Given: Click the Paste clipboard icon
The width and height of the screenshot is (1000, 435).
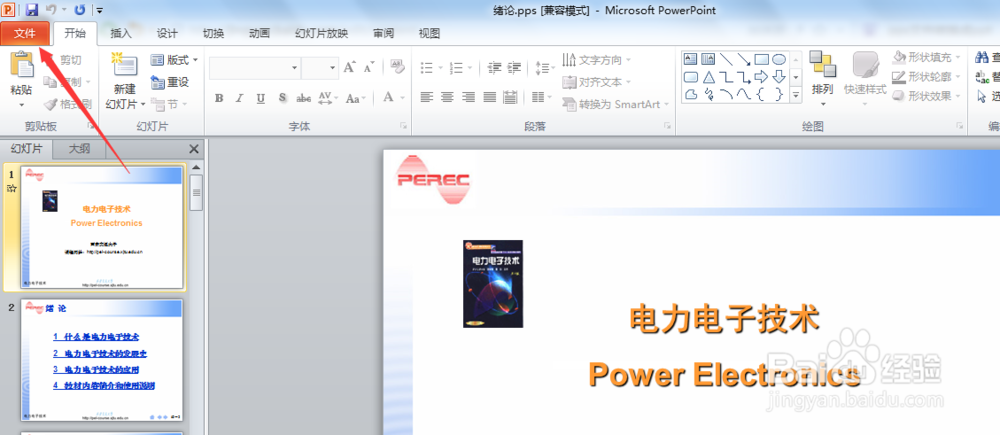Looking at the screenshot, I should pyautogui.click(x=22, y=66).
